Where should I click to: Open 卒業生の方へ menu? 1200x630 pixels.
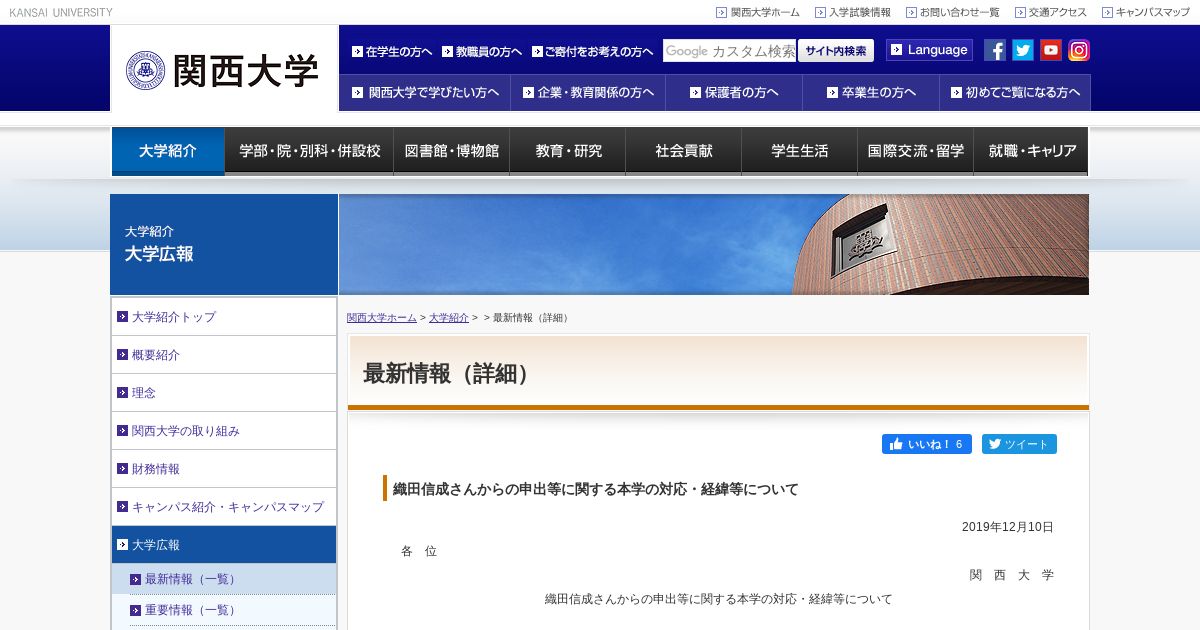click(871, 92)
